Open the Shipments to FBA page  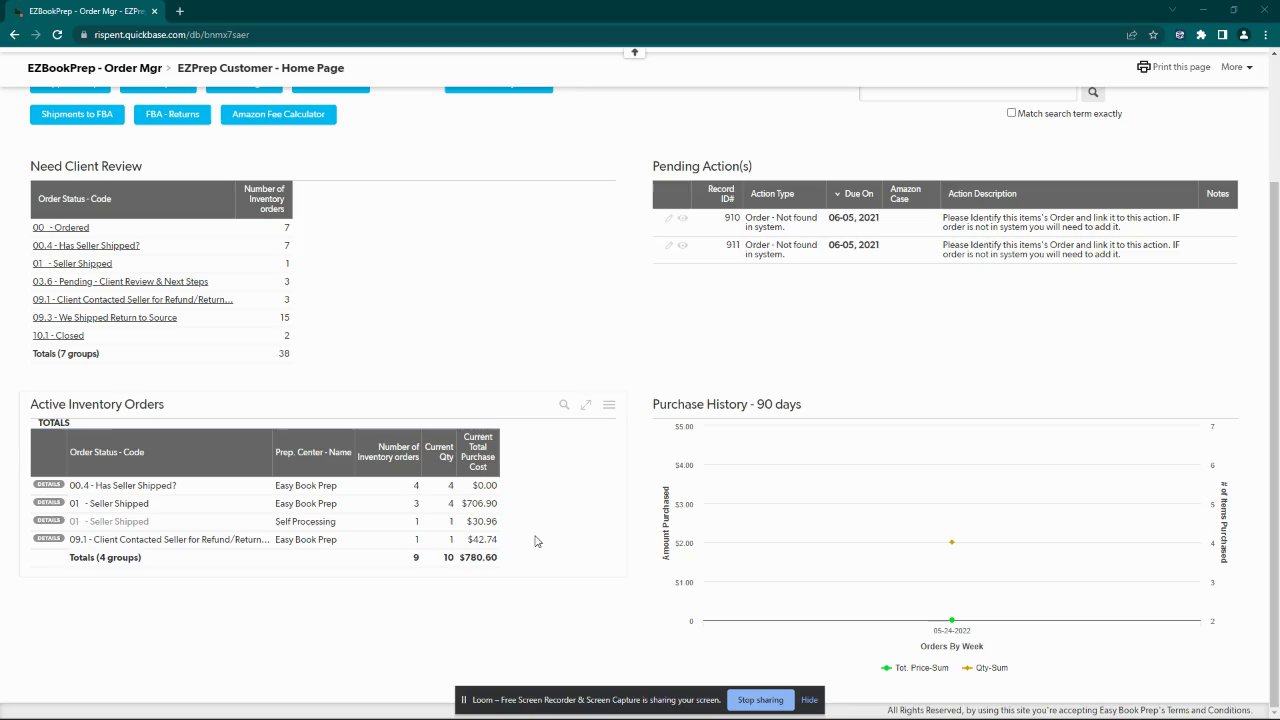click(77, 114)
